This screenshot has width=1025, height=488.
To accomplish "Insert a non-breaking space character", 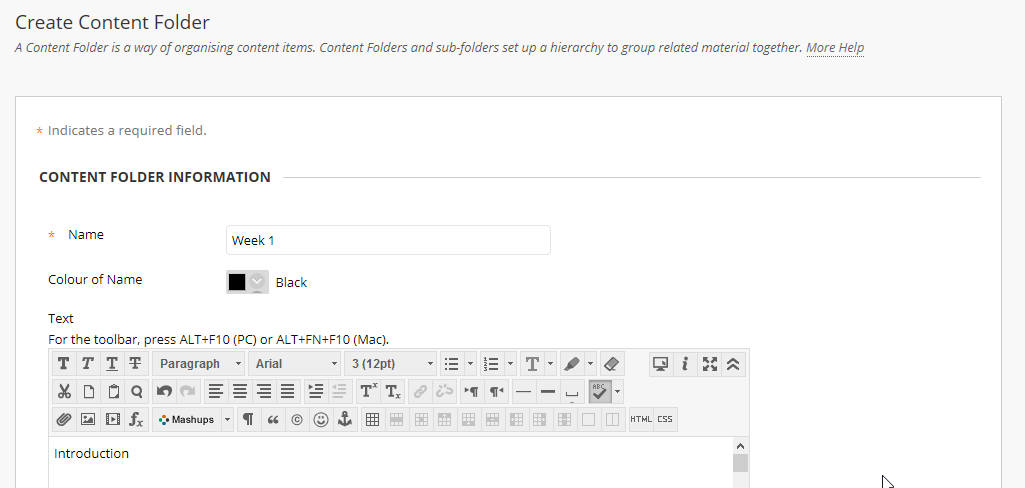I will click(572, 392).
